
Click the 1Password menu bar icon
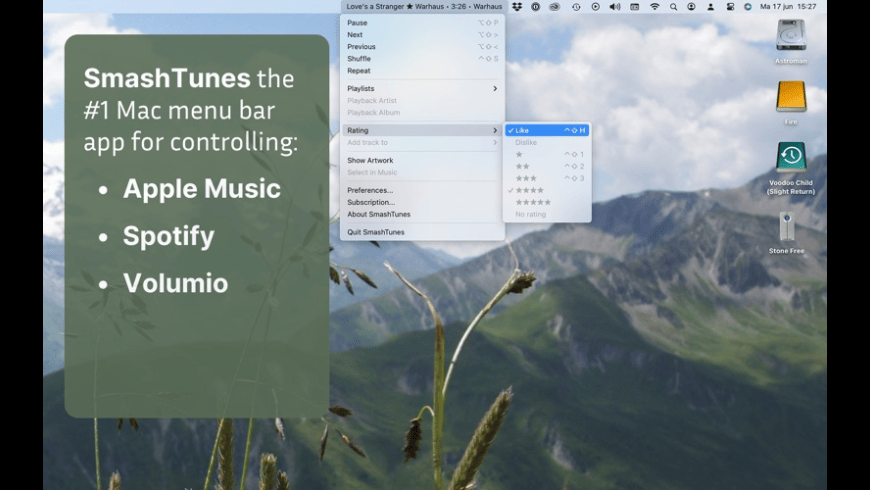click(x=535, y=7)
